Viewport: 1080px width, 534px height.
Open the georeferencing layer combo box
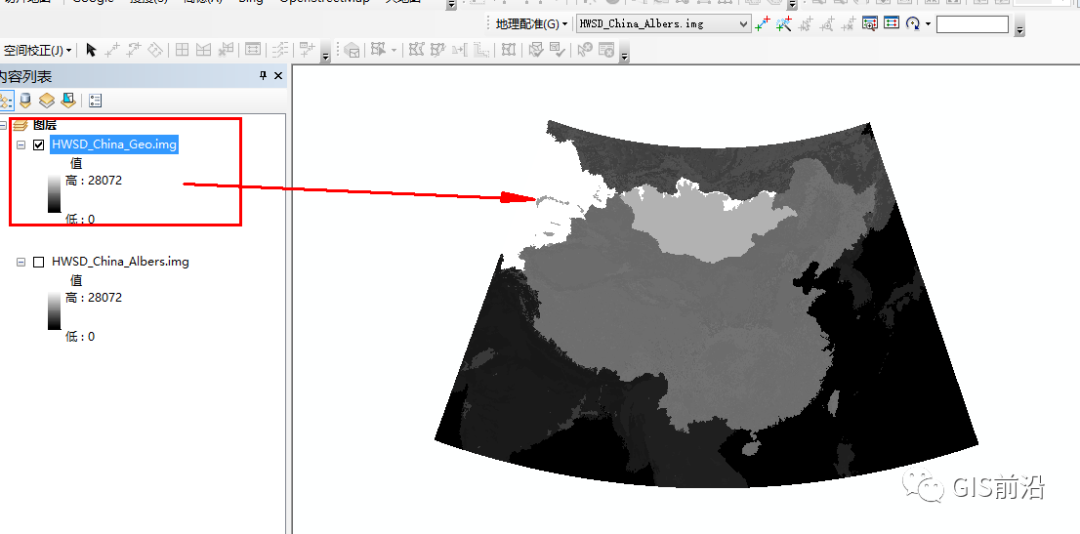tap(663, 24)
